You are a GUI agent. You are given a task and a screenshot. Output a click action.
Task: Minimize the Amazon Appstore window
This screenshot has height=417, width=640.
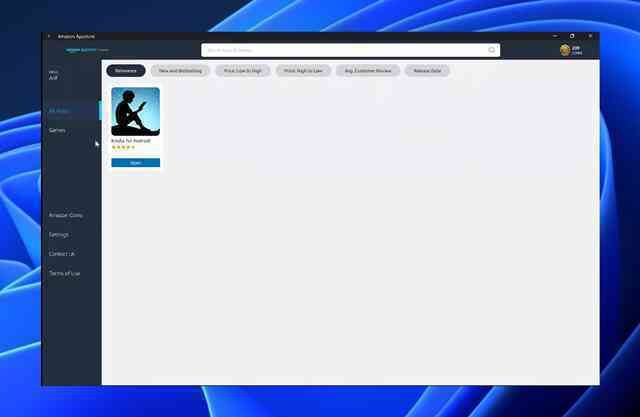tap(555, 36)
